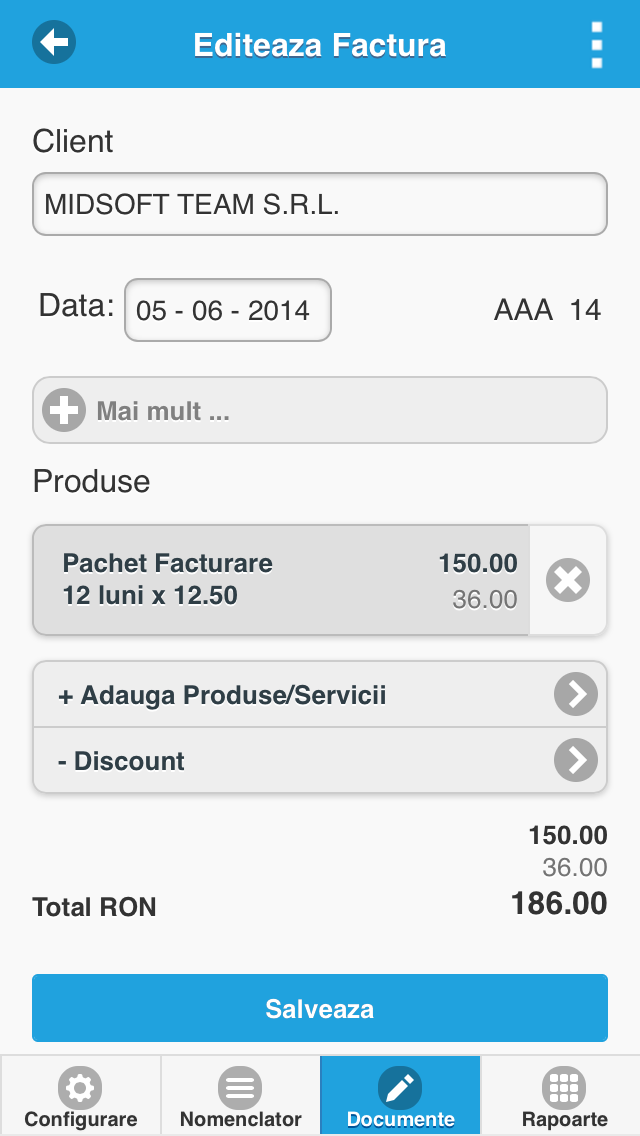Tap the Rapoarte grid icon

[x=564, y=1087]
